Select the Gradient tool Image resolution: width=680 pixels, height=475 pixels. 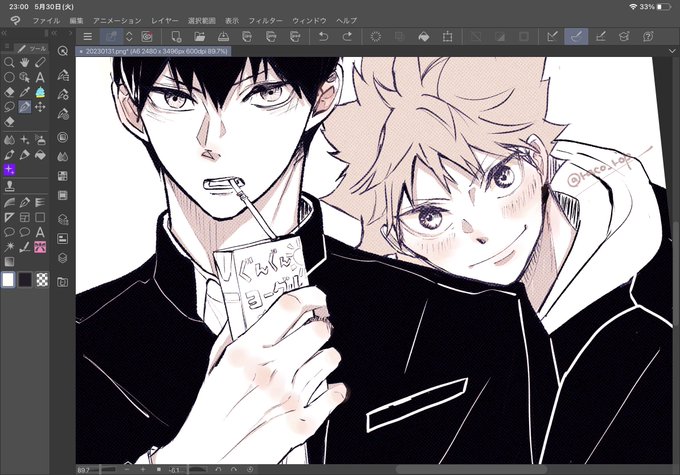click(9, 262)
